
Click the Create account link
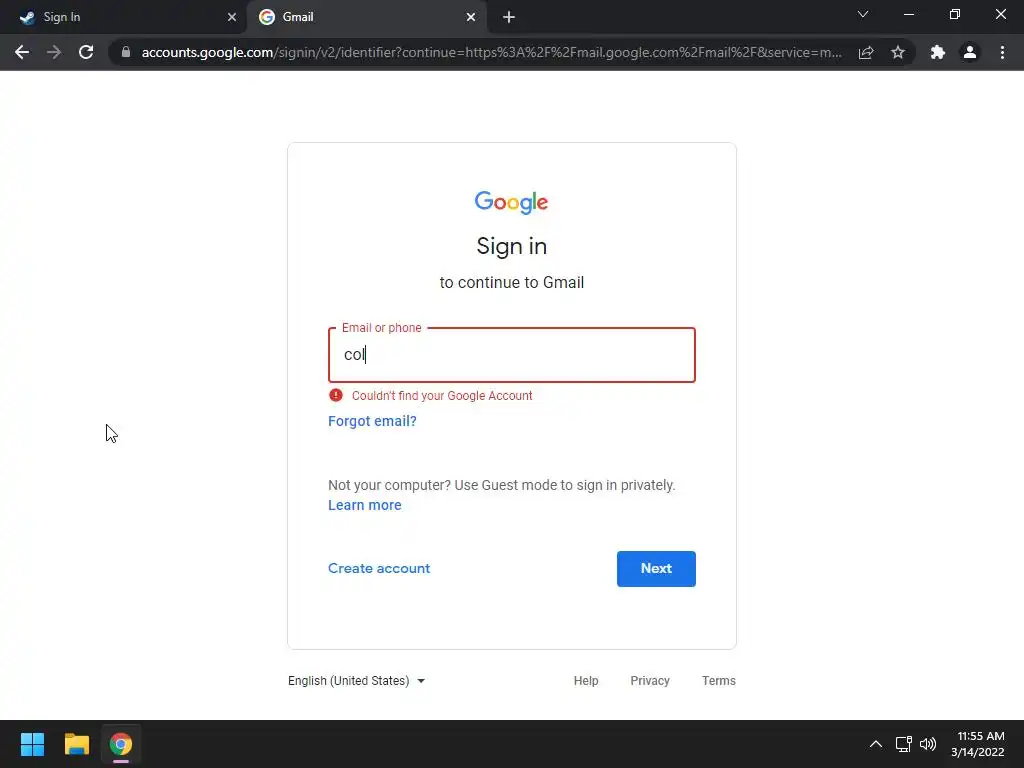379,568
